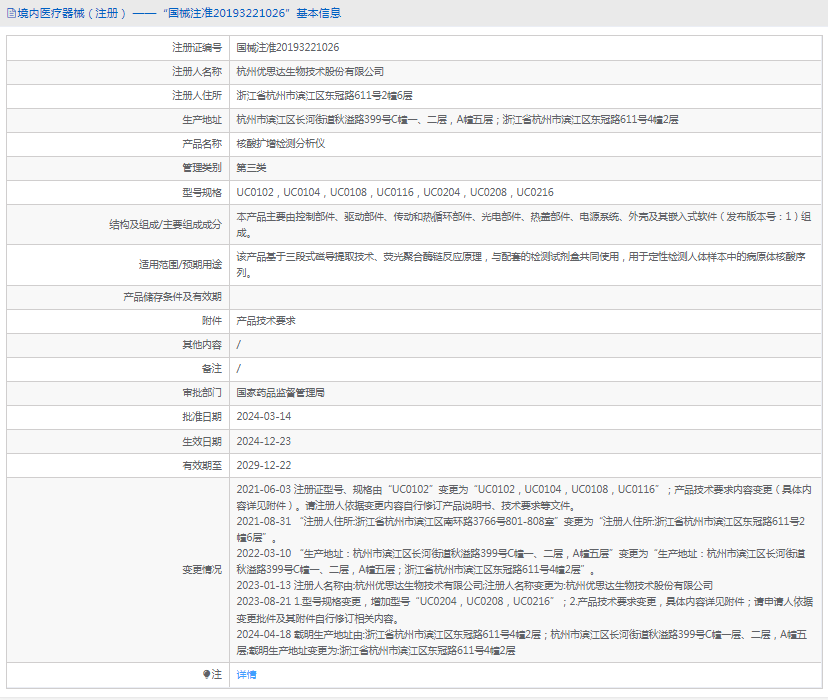
Task: Click the bulb icon next to 注
Action: point(206,674)
